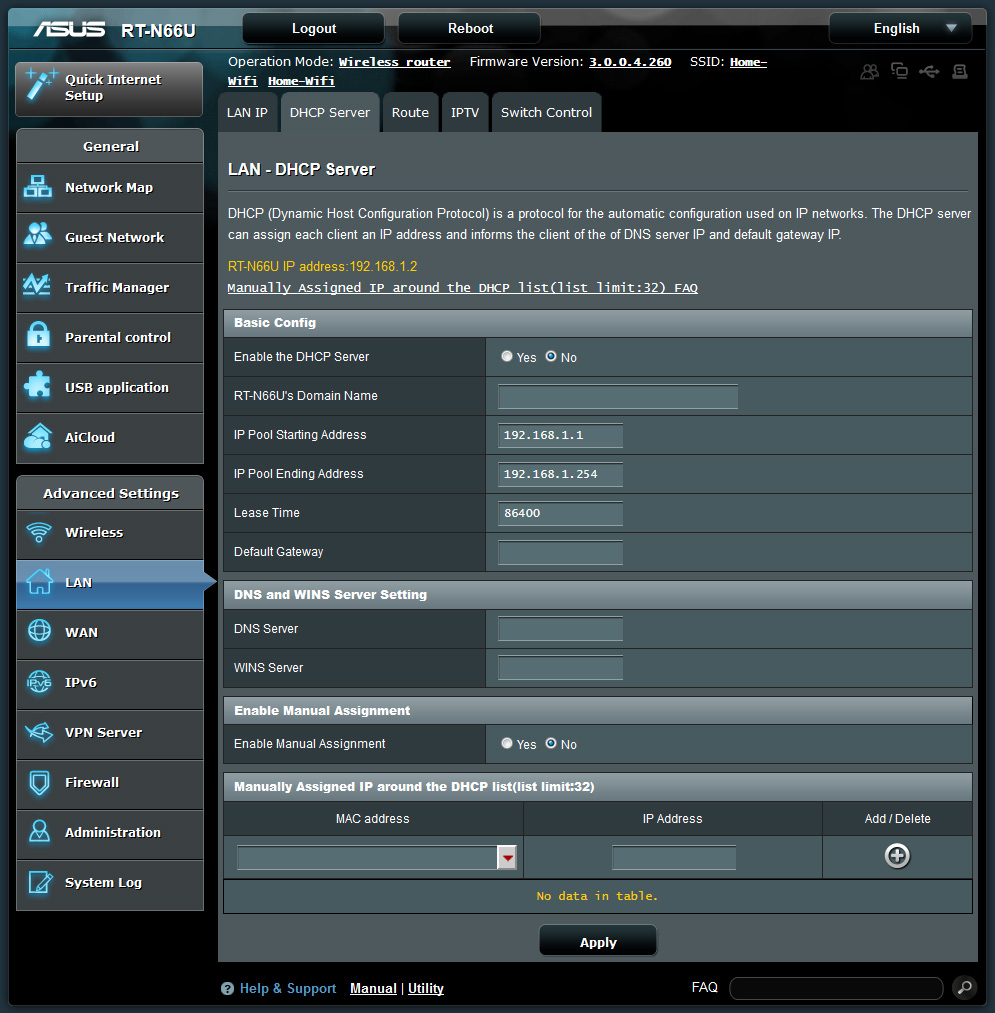Click the Apply button
Screen dimensions: 995x1013
[598, 942]
